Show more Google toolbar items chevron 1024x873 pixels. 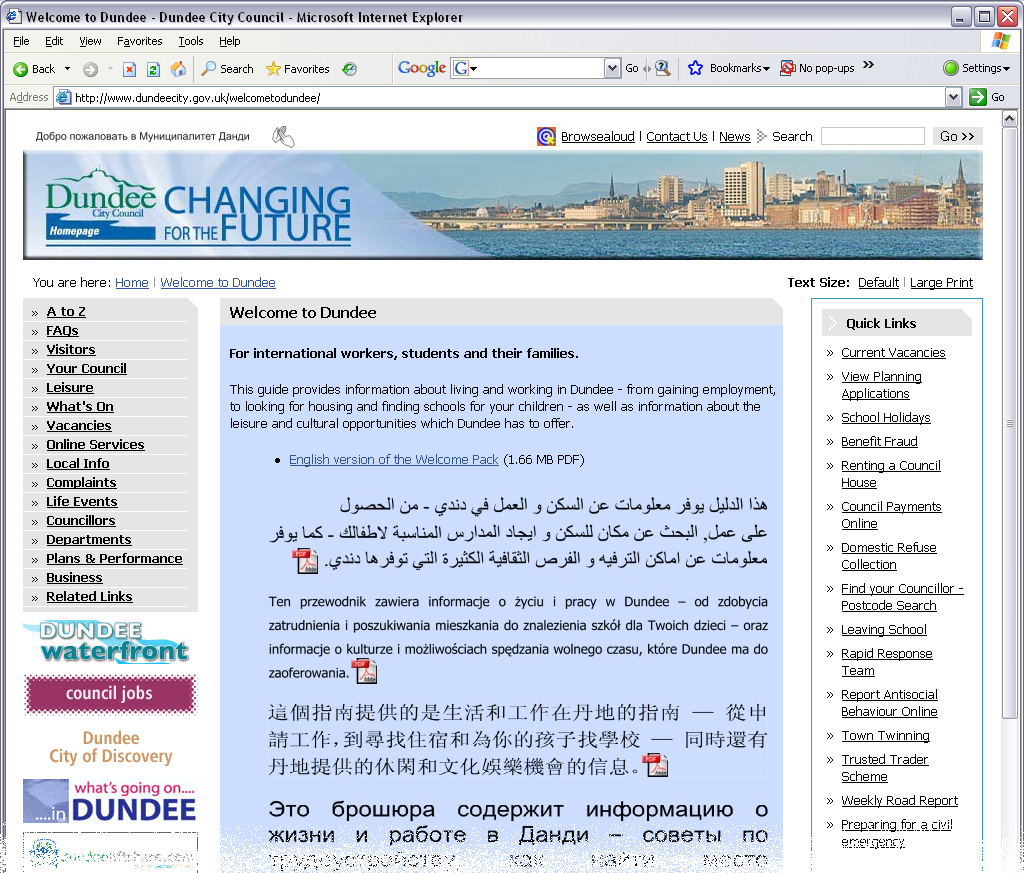(x=869, y=65)
